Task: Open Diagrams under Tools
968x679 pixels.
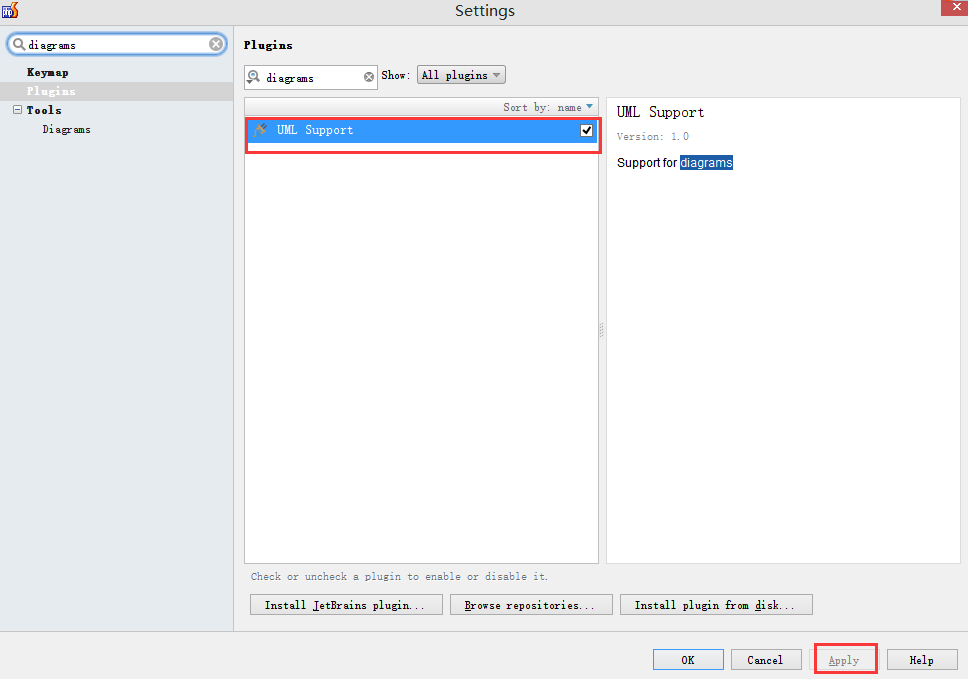Action: (x=67, y=130)
